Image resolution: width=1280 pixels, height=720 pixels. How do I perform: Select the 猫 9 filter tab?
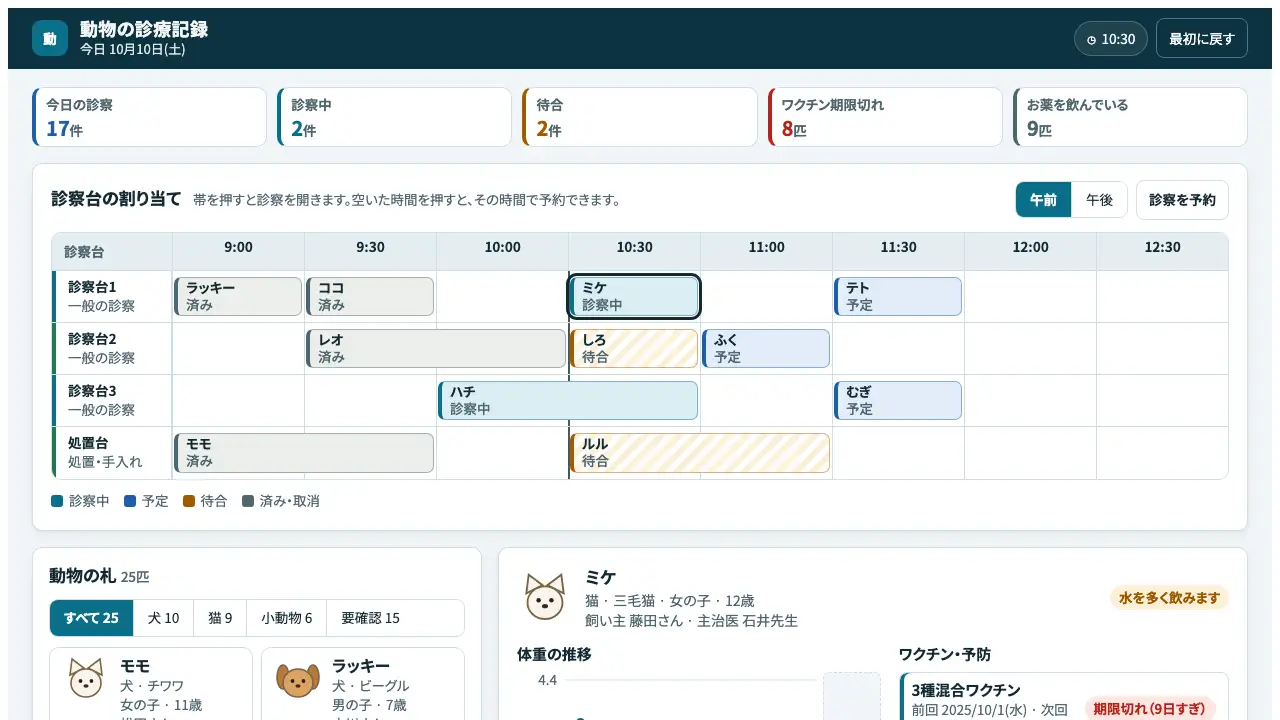point(220,618)
